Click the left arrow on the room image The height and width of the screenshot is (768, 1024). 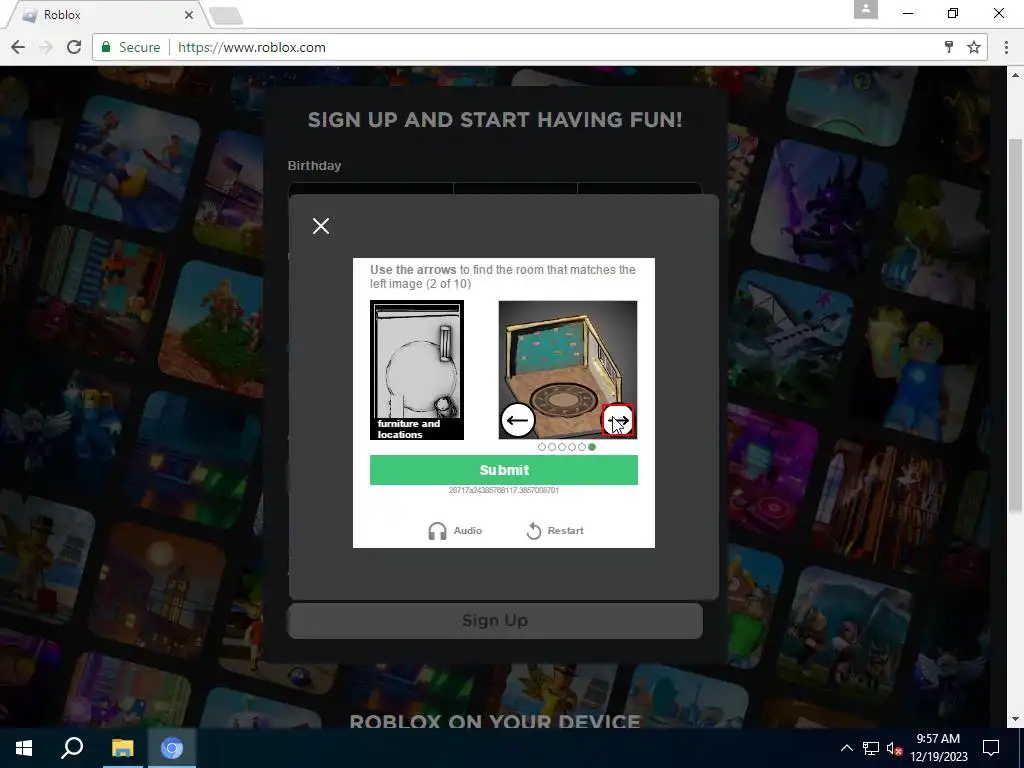tap(518, 420)
